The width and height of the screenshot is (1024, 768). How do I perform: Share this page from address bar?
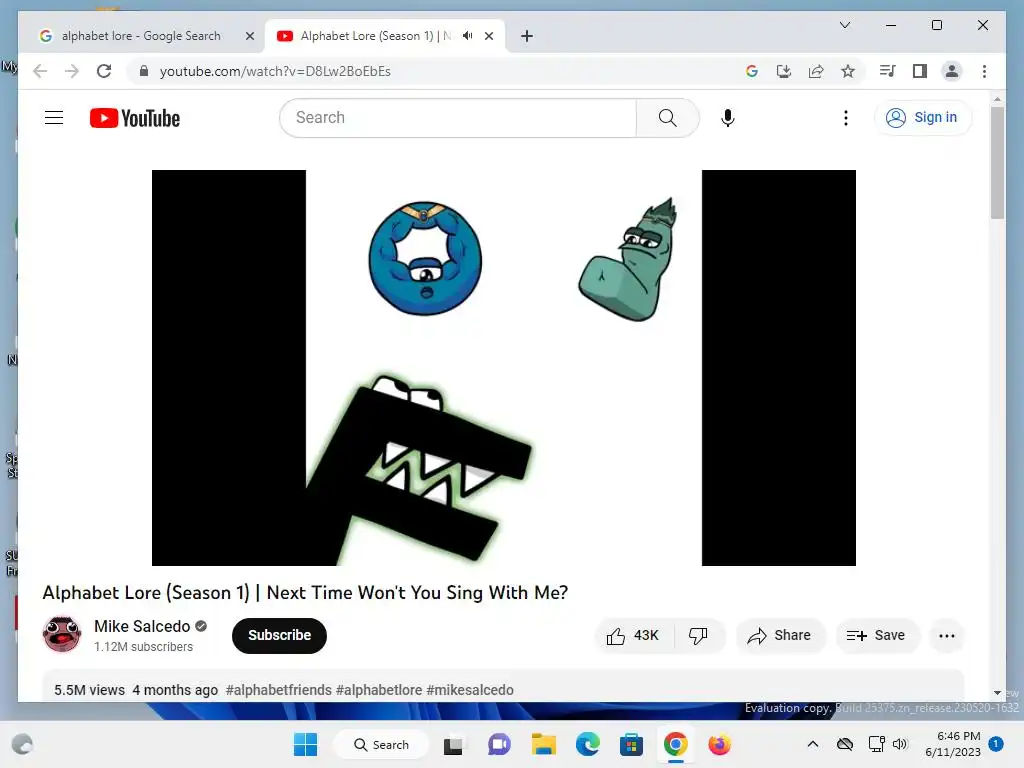point(816,71)
